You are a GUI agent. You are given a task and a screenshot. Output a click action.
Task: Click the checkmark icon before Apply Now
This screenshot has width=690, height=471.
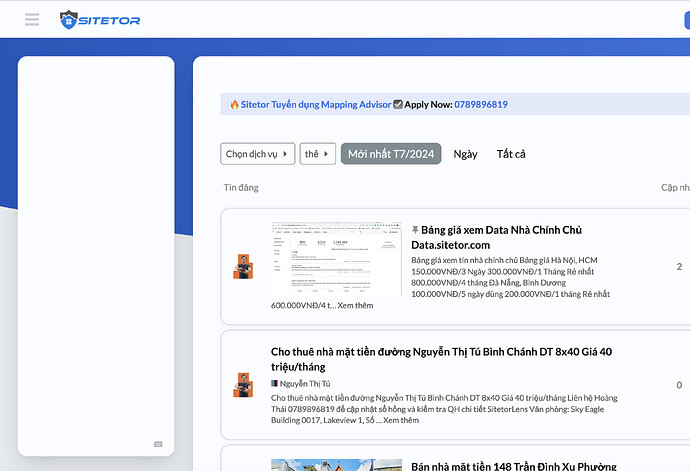point(397,104)
